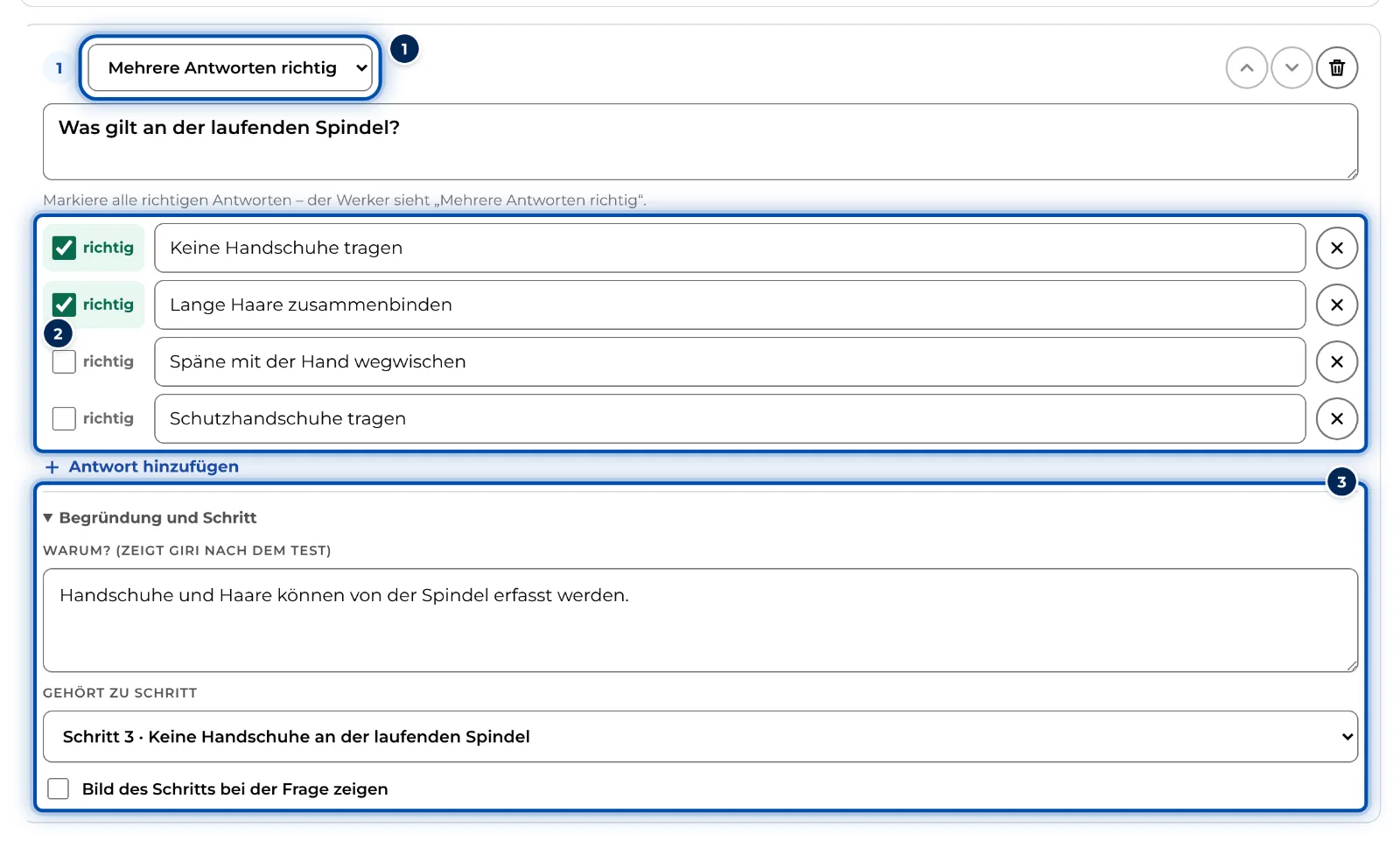Click into the 'Warum?' explanation textarea
The image size is (1400, 848).
[x=700, y=620]
